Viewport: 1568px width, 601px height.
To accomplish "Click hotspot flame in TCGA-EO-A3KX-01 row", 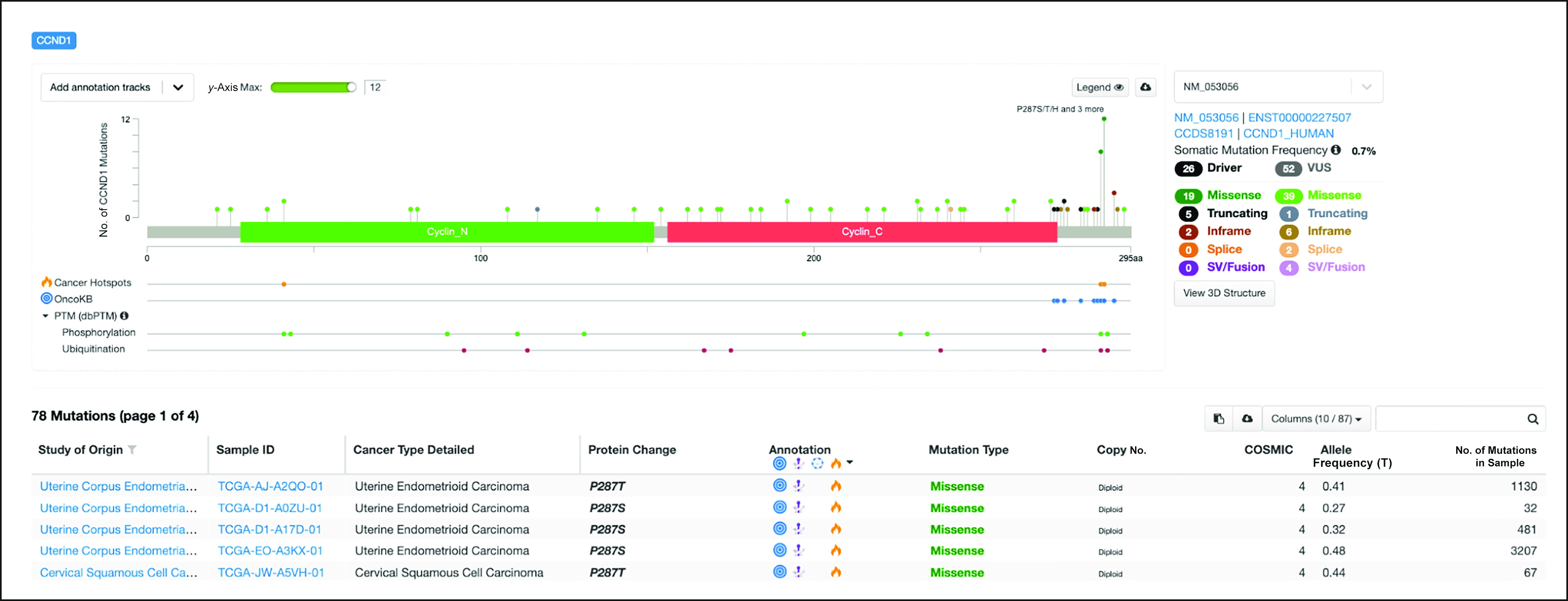I will point(836,550).
